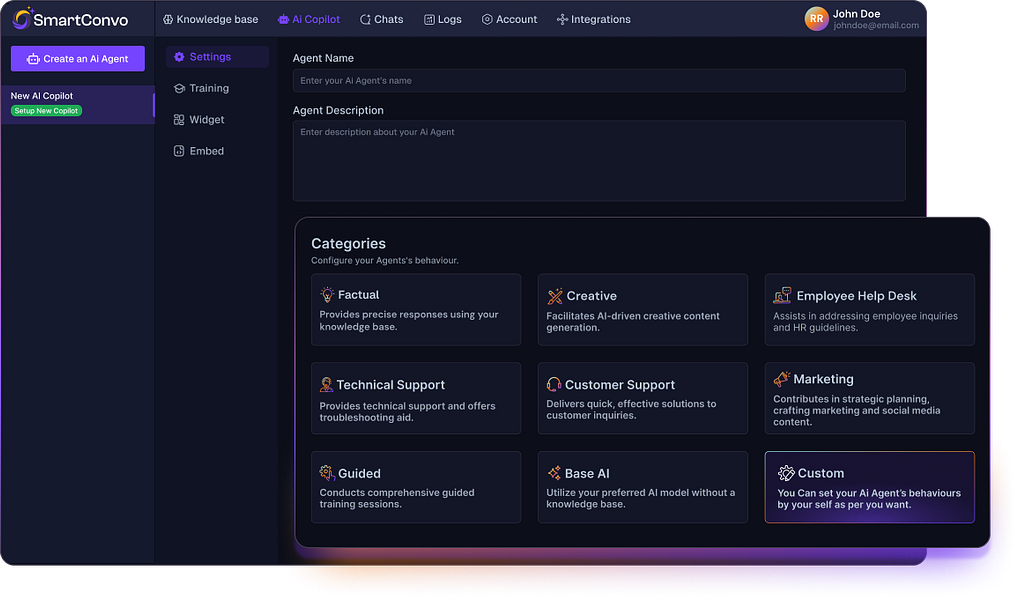Image resolution: width=1019 pixels, height=600 pixels.
Task: Open the Knowledge base menu
Action: tap(211, 20)
